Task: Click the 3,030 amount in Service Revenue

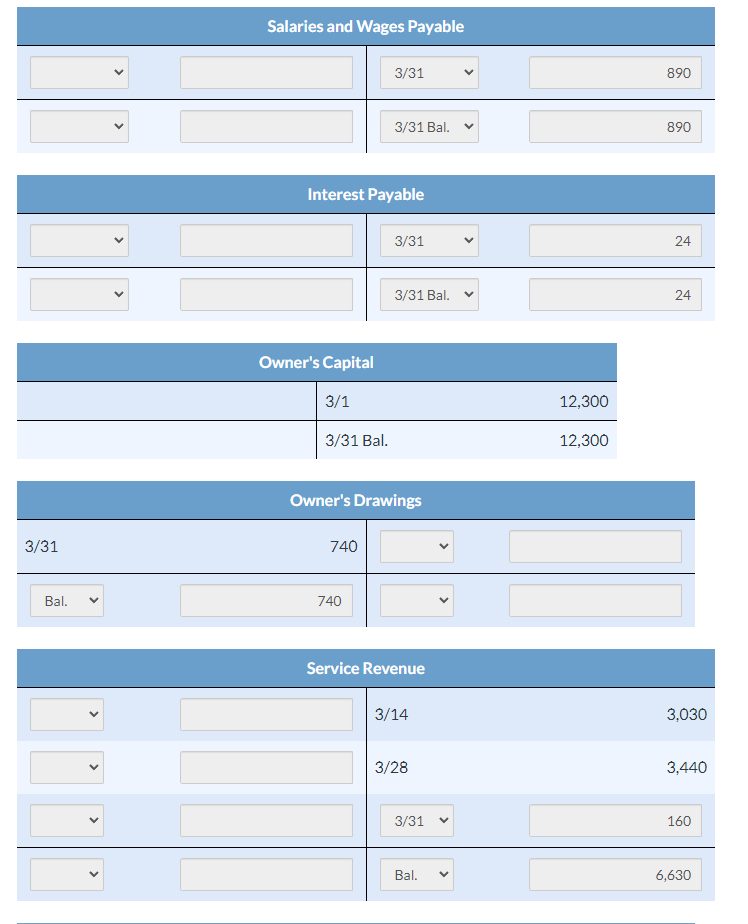Action: point(687,714)
